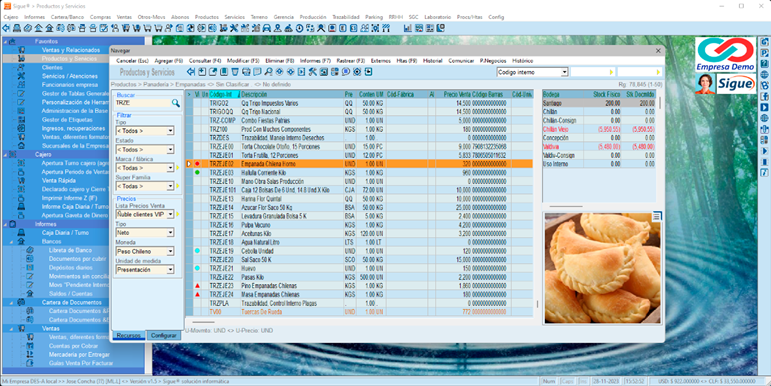Image resolution: width=771 pixels, height=386 pixels.
Task: Click the cash register icon in main toolbar
Action: tap(17, 29)
